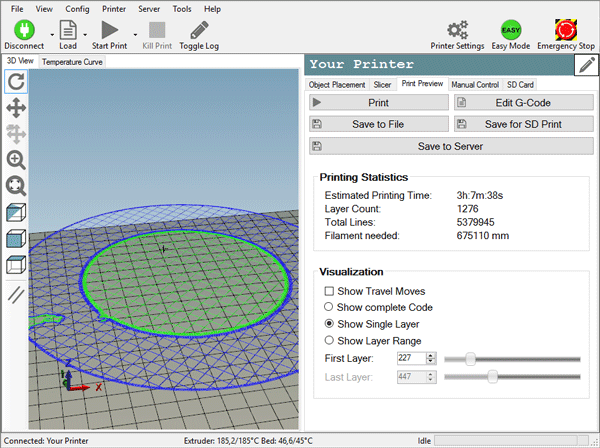The height and width of the screenshot is (448, 600).
Task: Select the Zoom magnifier tool
Action: point(16,160)
